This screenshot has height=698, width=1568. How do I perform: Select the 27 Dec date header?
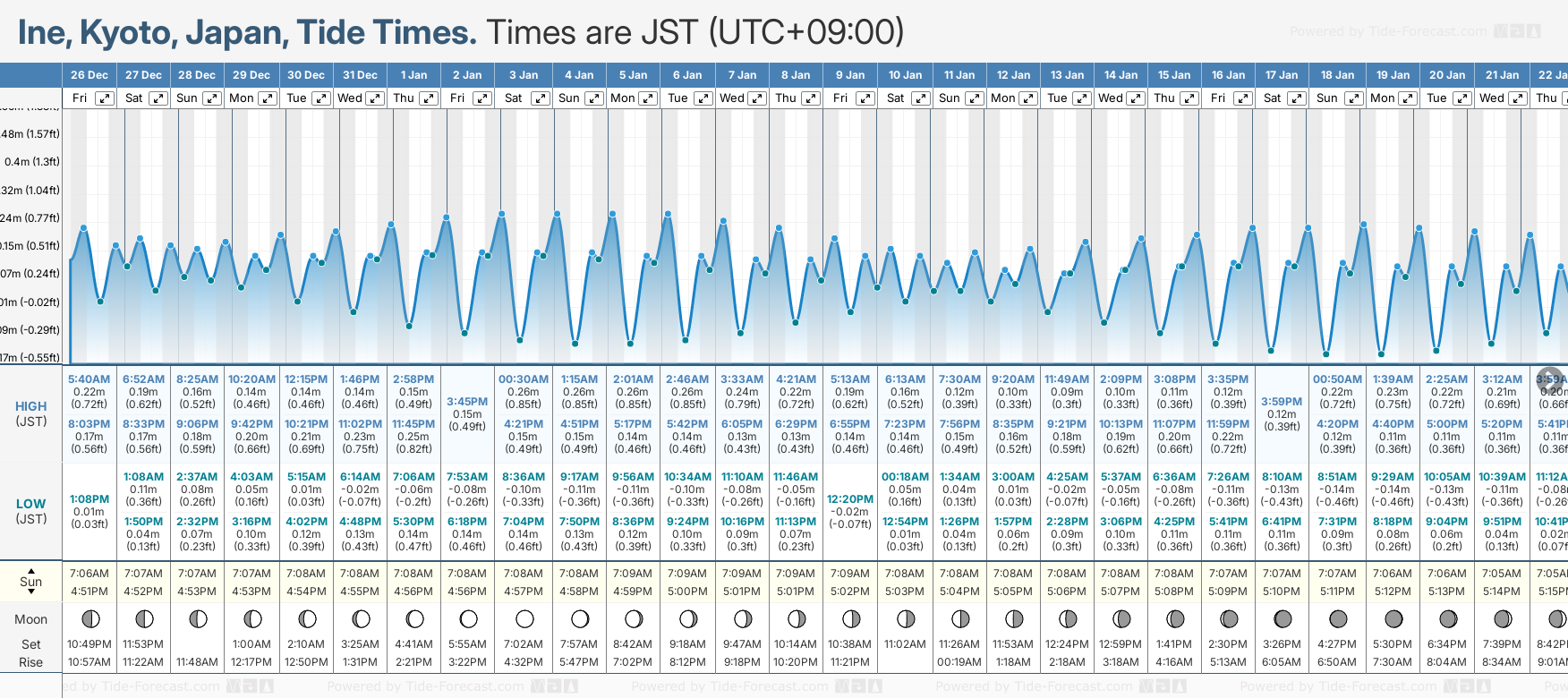[143, 75]
